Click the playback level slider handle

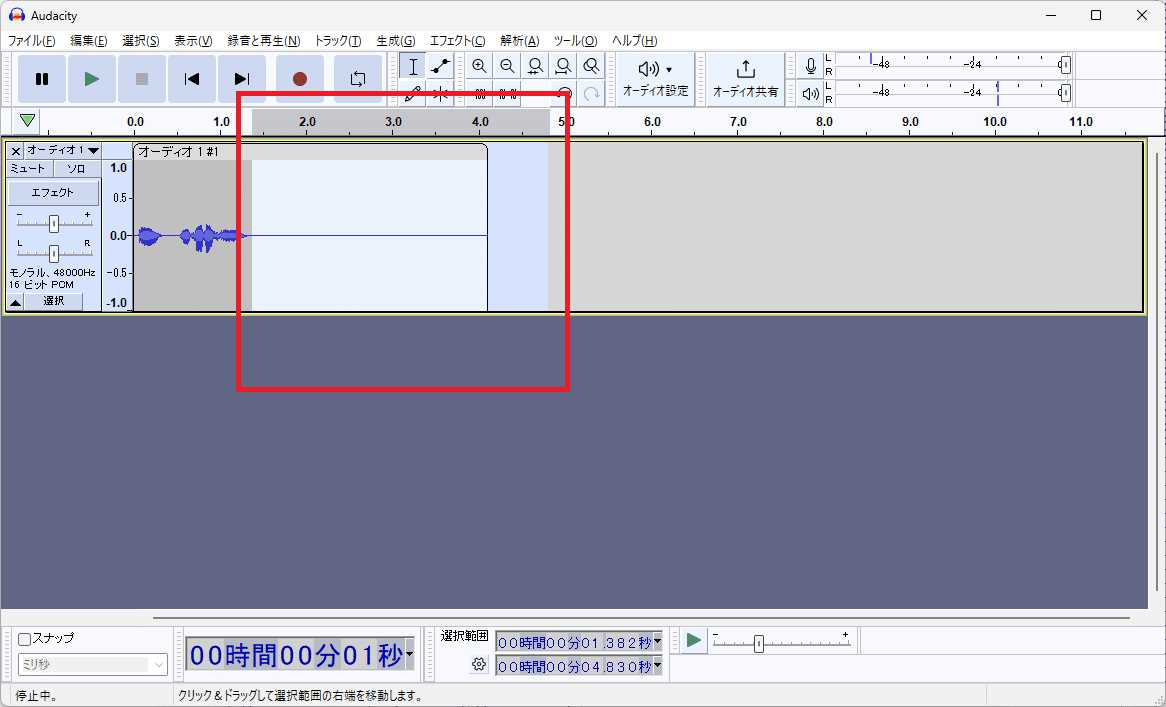(x=1065, y=93)
